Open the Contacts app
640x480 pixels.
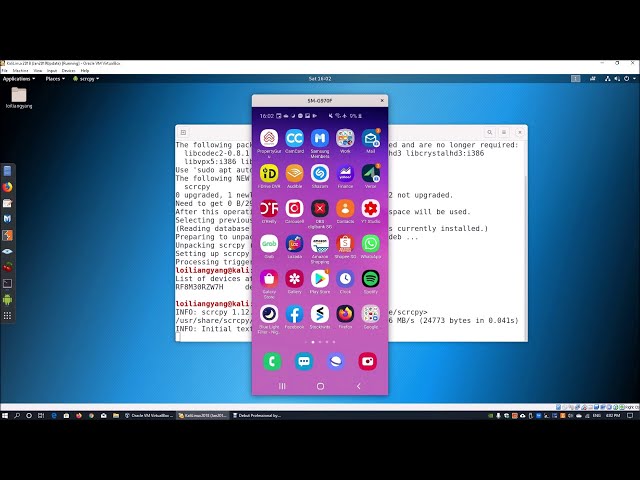click(x=345, y=209)
